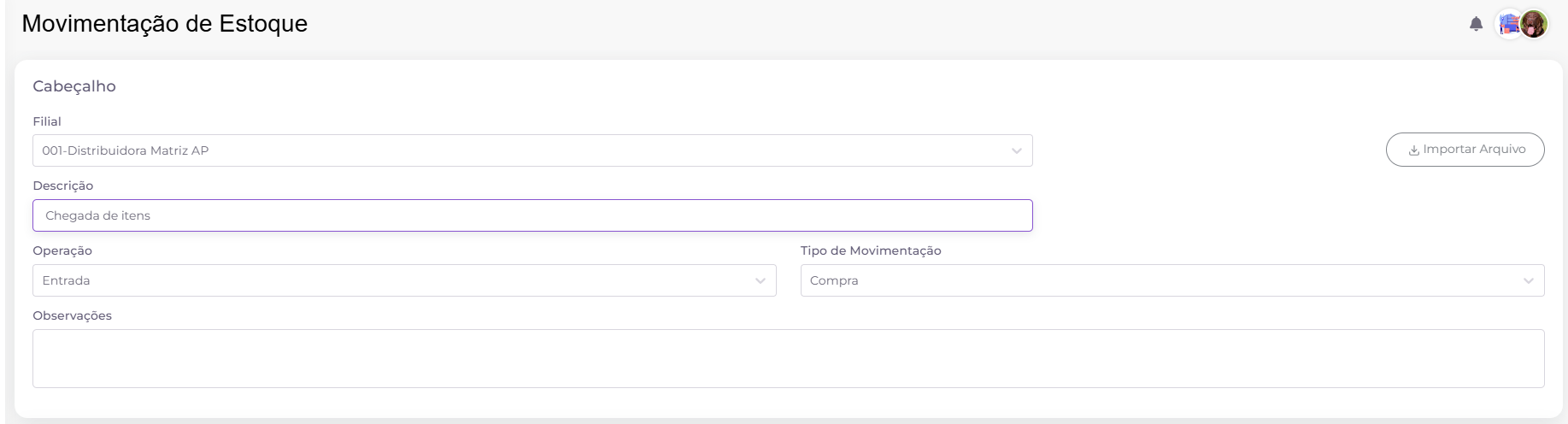Click inside the Observações text area
1568x424 pixels.
pyautogui.click(x=788, y=359)
